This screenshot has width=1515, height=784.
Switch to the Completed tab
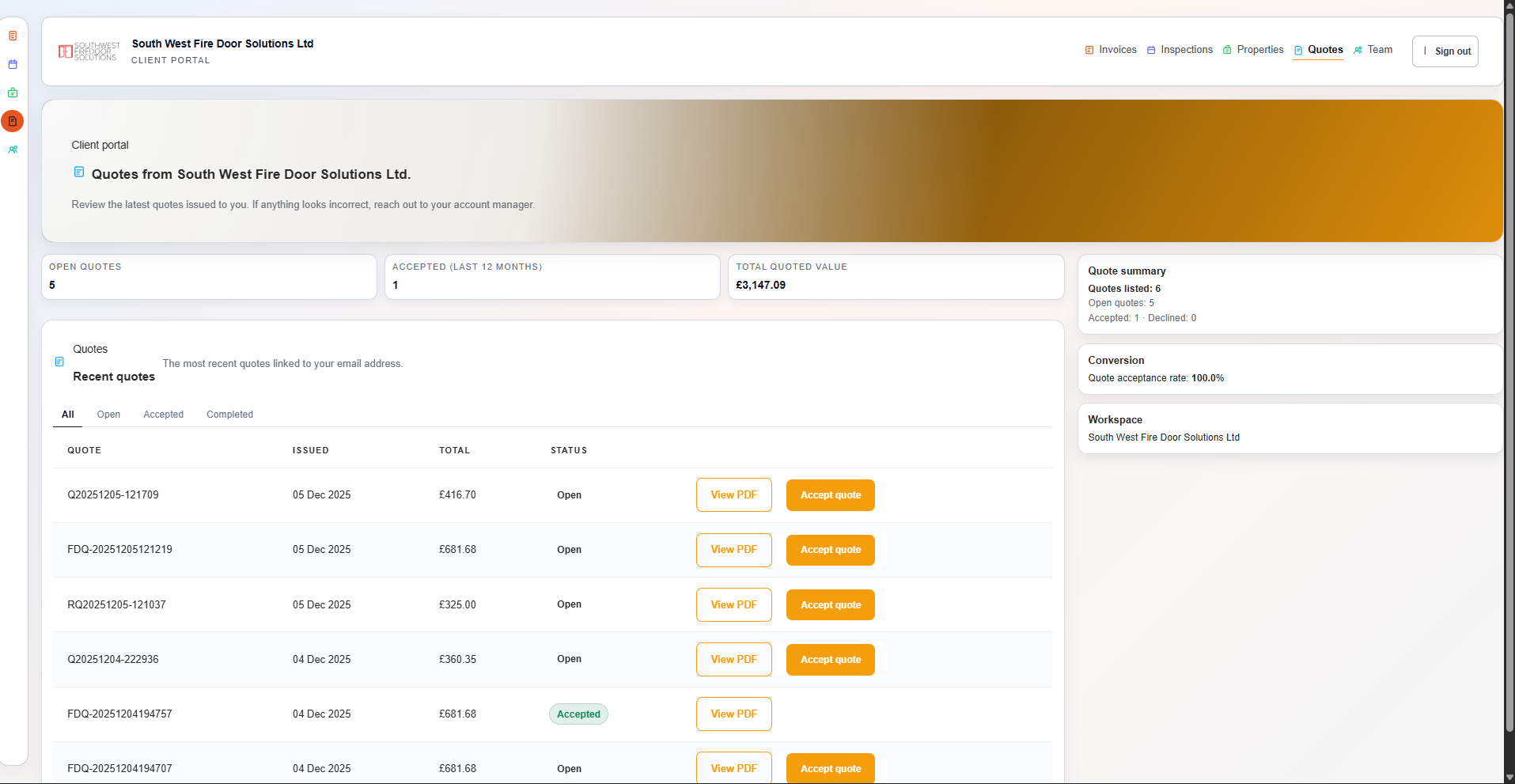click(x=229, y=415)
